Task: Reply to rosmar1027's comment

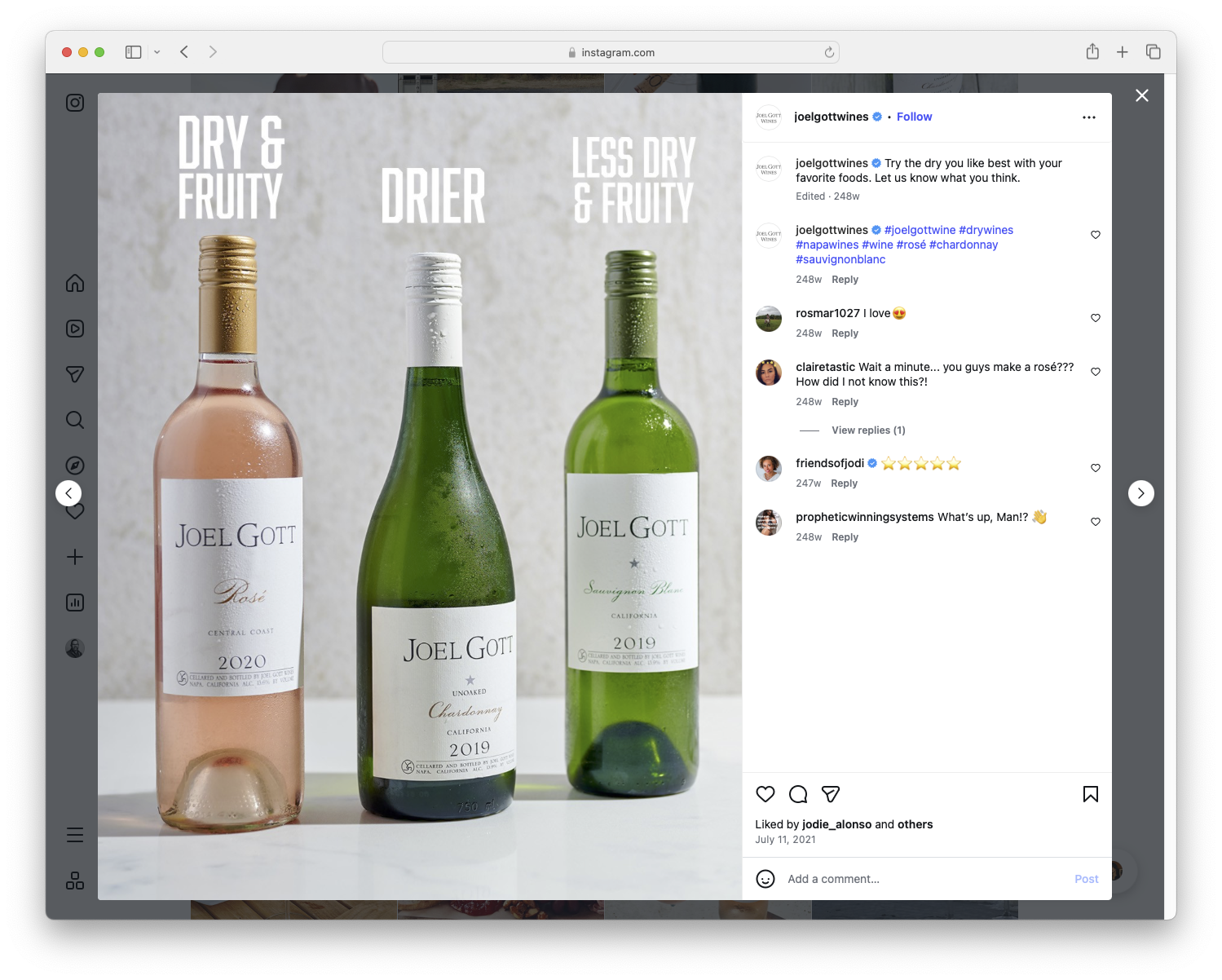Action: pos(845,333)
